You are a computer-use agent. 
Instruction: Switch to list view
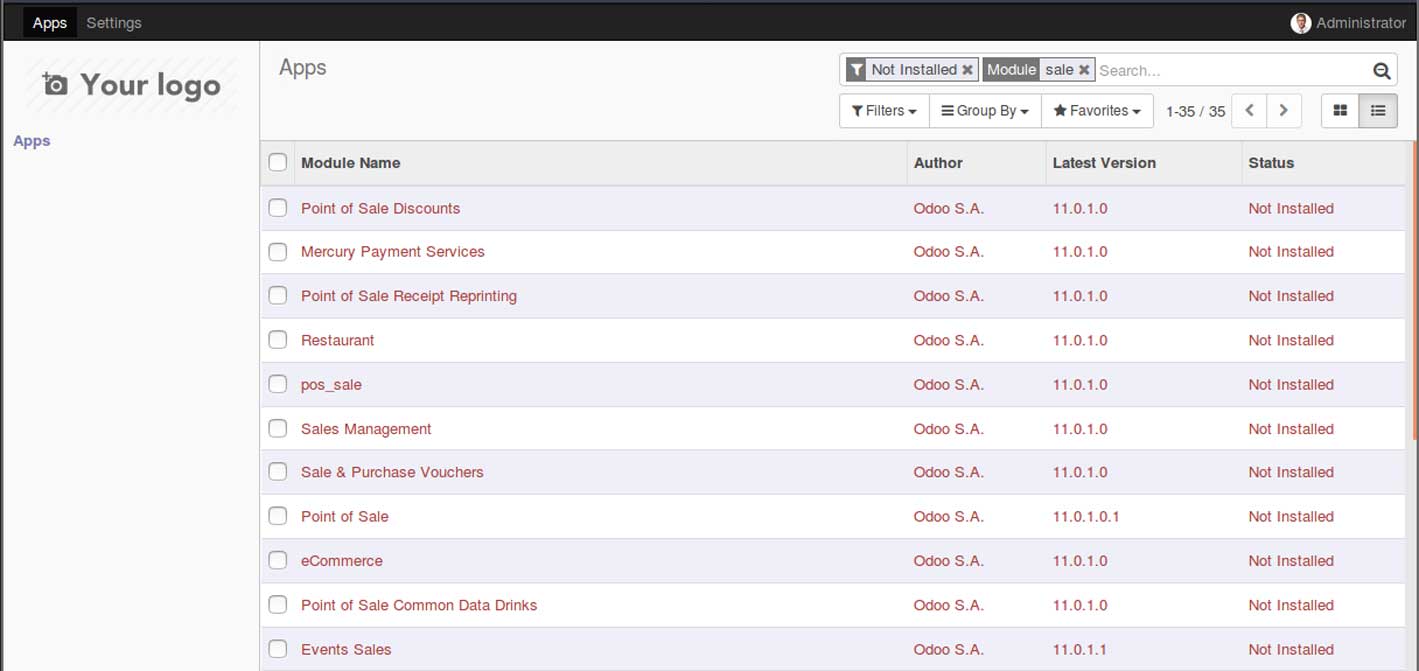click(x=1378, y=111)
